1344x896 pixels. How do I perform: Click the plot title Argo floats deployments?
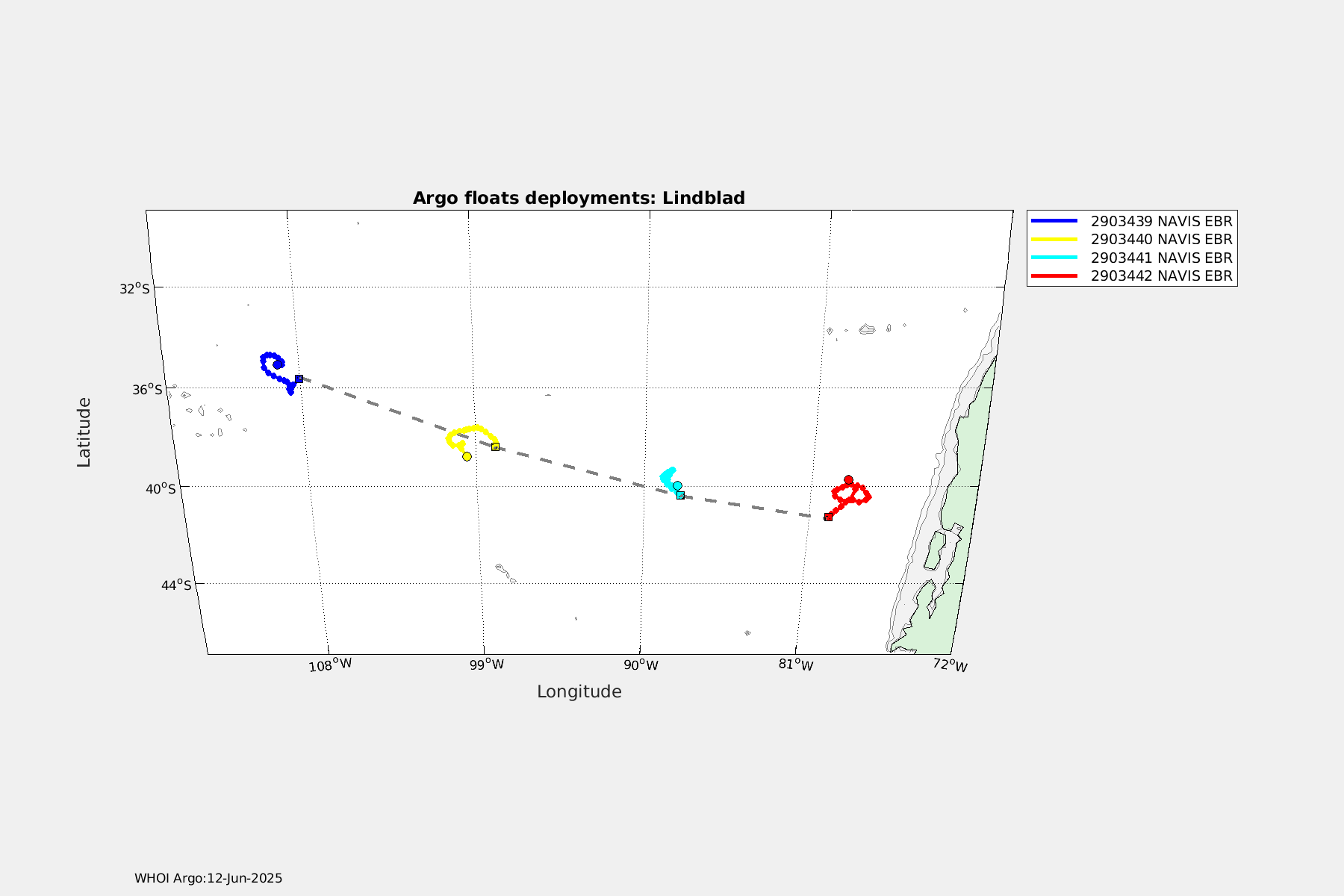579,198
